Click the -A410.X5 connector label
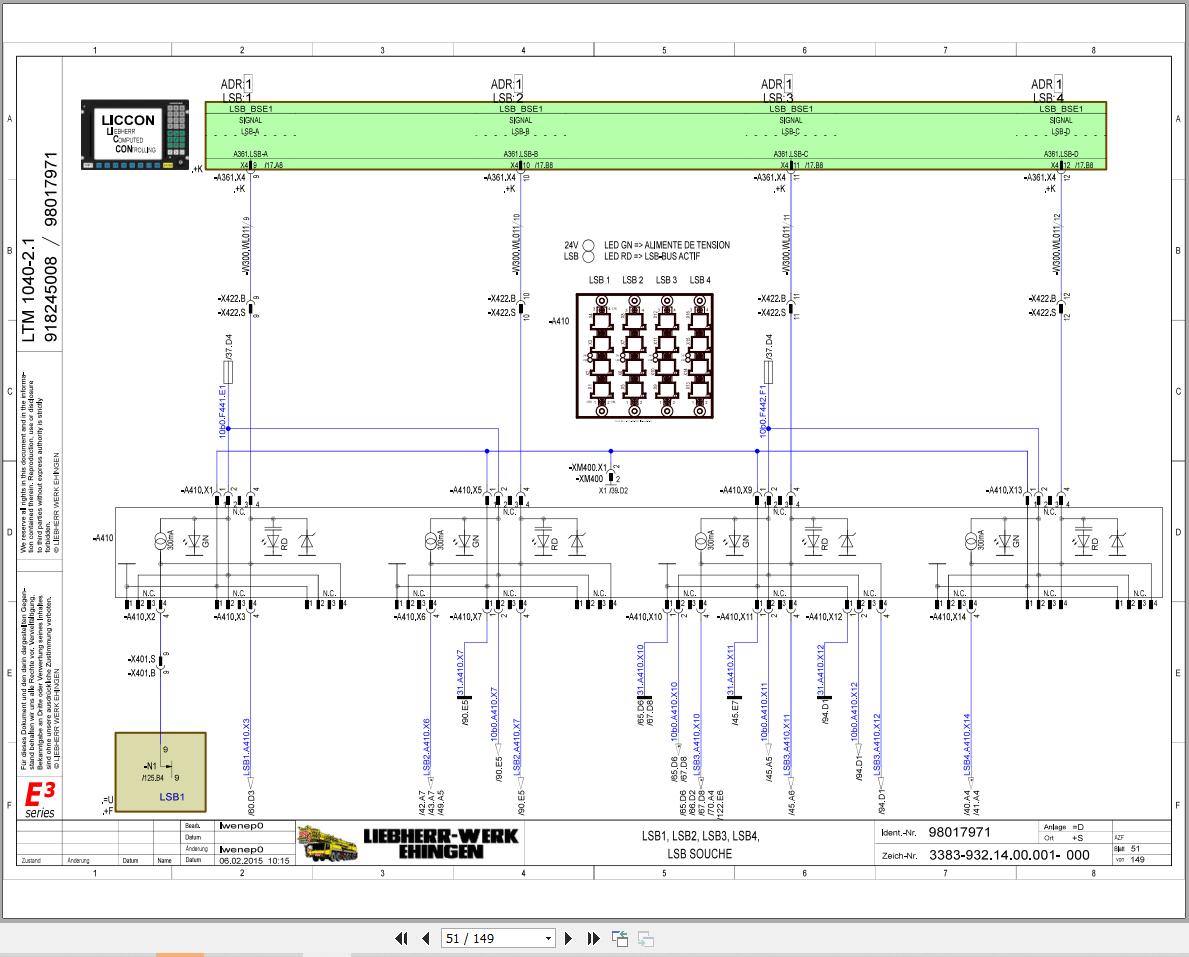Viewport: 1189px width, 957px height. tap(466, 491)
